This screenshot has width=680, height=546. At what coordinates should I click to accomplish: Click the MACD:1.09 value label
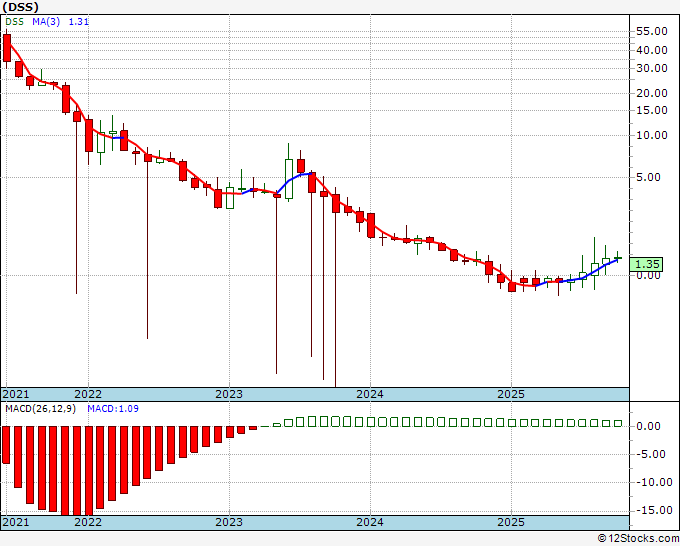[113, 409]
